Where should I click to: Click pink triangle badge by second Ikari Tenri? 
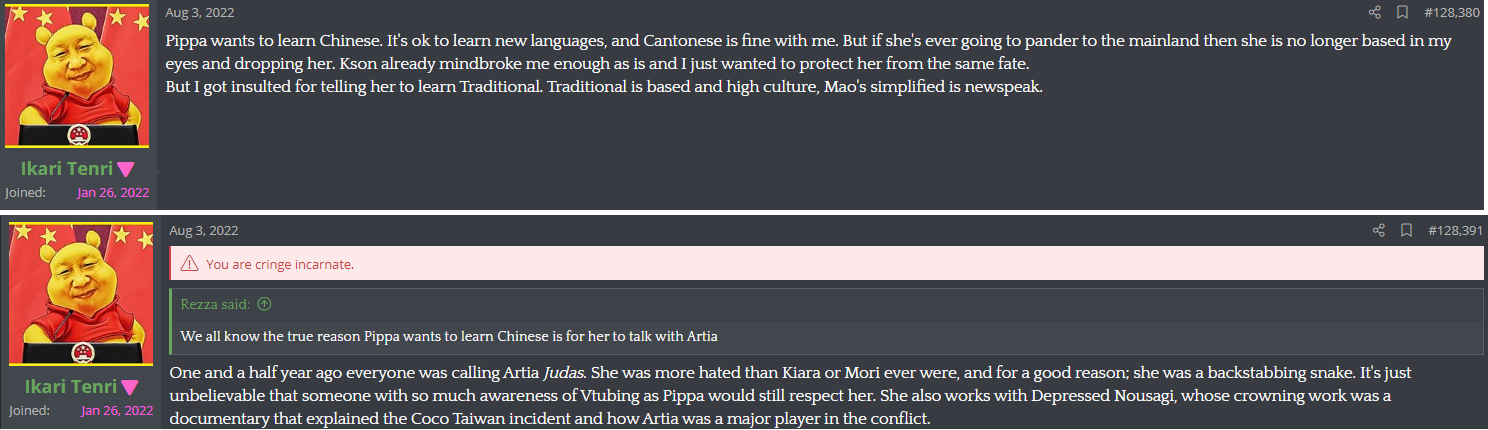[x=129, y=387]
